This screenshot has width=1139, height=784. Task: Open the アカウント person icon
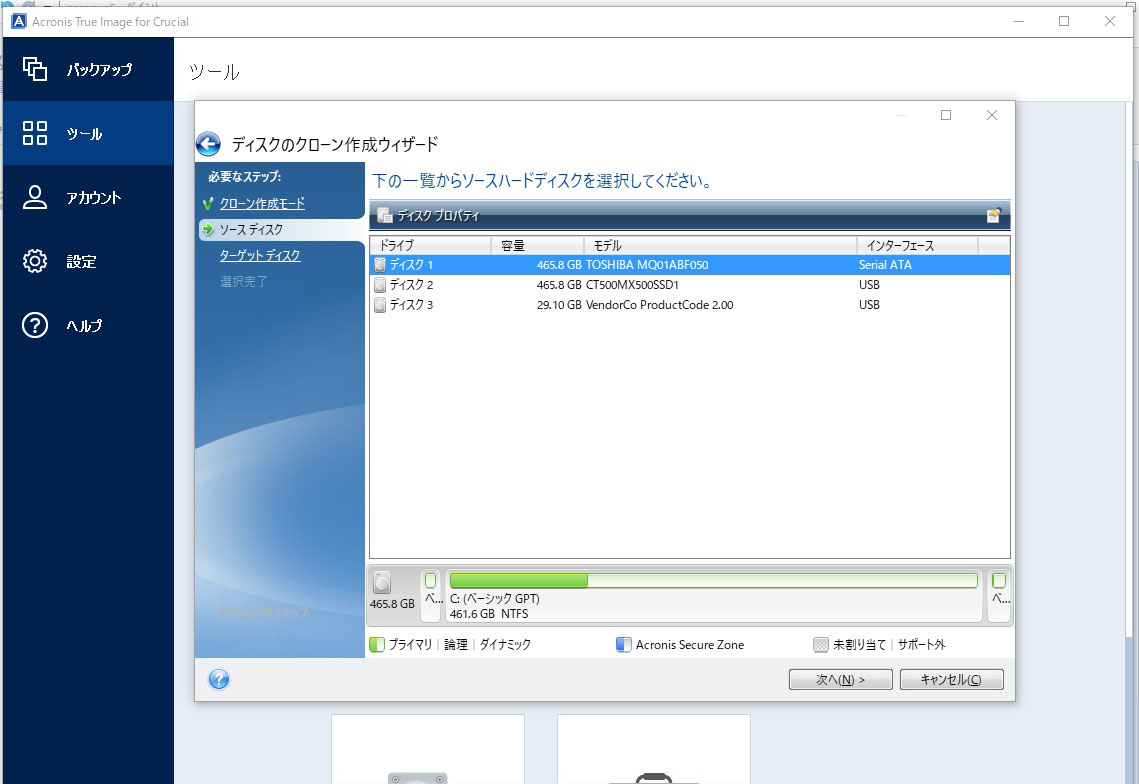(35, 197)
